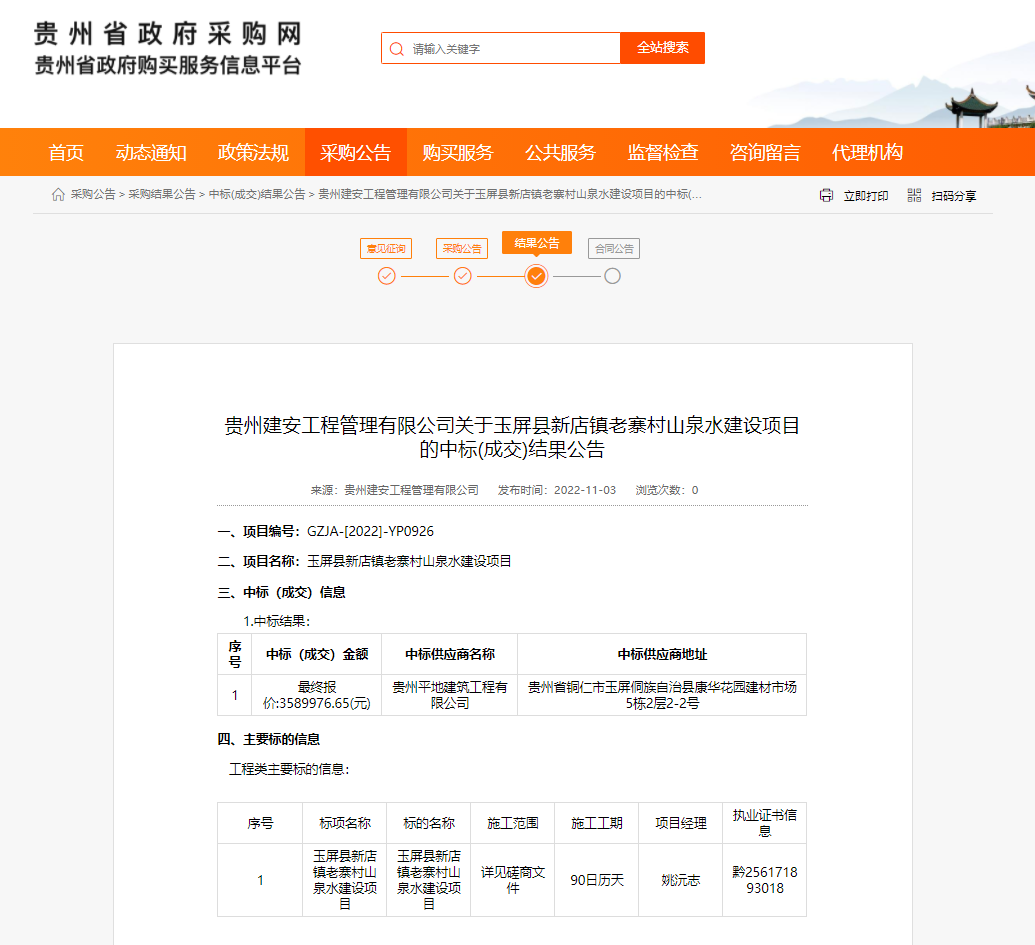Image resolution: width=1035 pixels, height=945 pixels.
Task: Focus the keyword search input field
Action: (501, 48)
